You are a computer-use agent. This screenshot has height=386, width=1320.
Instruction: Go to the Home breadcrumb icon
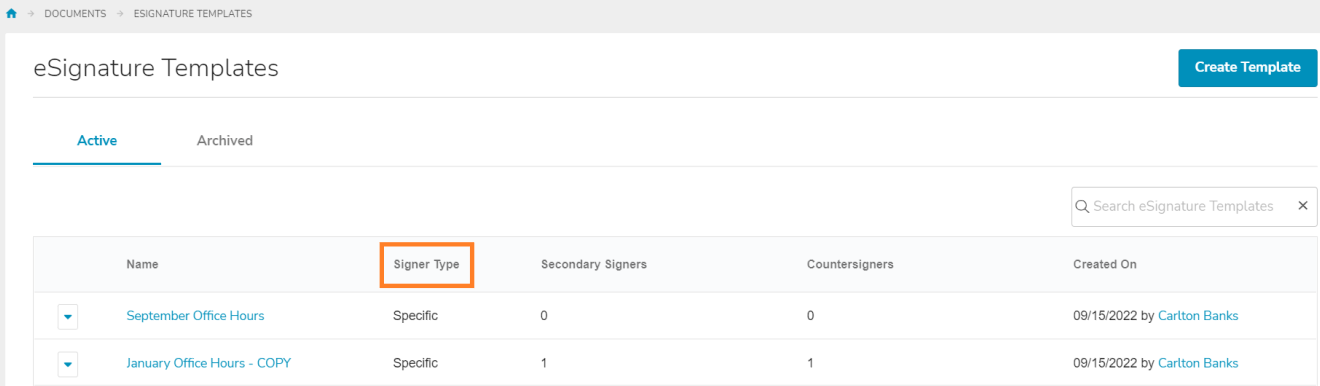[10, 14]
